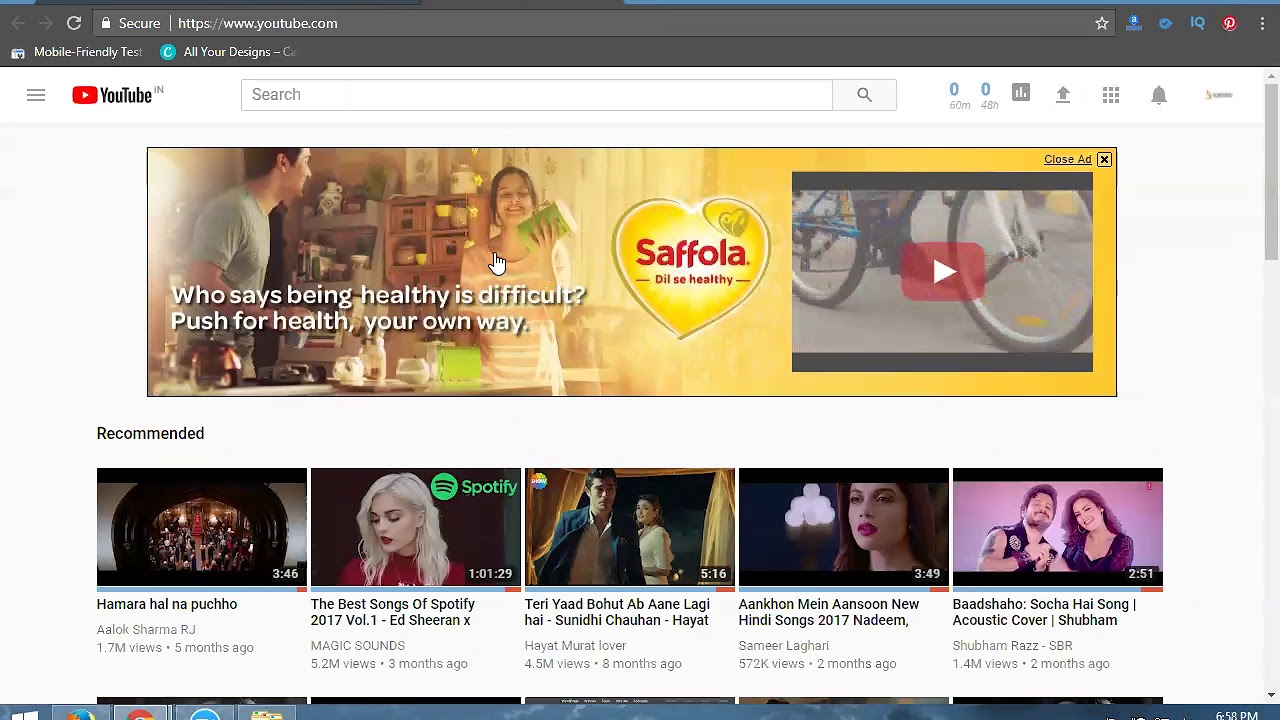Visit the Sameer Laghari channel

tap(784, 646)
